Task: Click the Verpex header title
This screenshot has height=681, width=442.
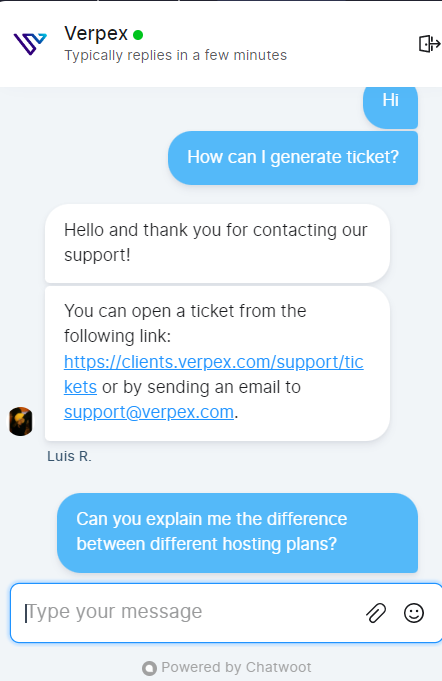Action: pyautogui.click(x=96, y=33)
